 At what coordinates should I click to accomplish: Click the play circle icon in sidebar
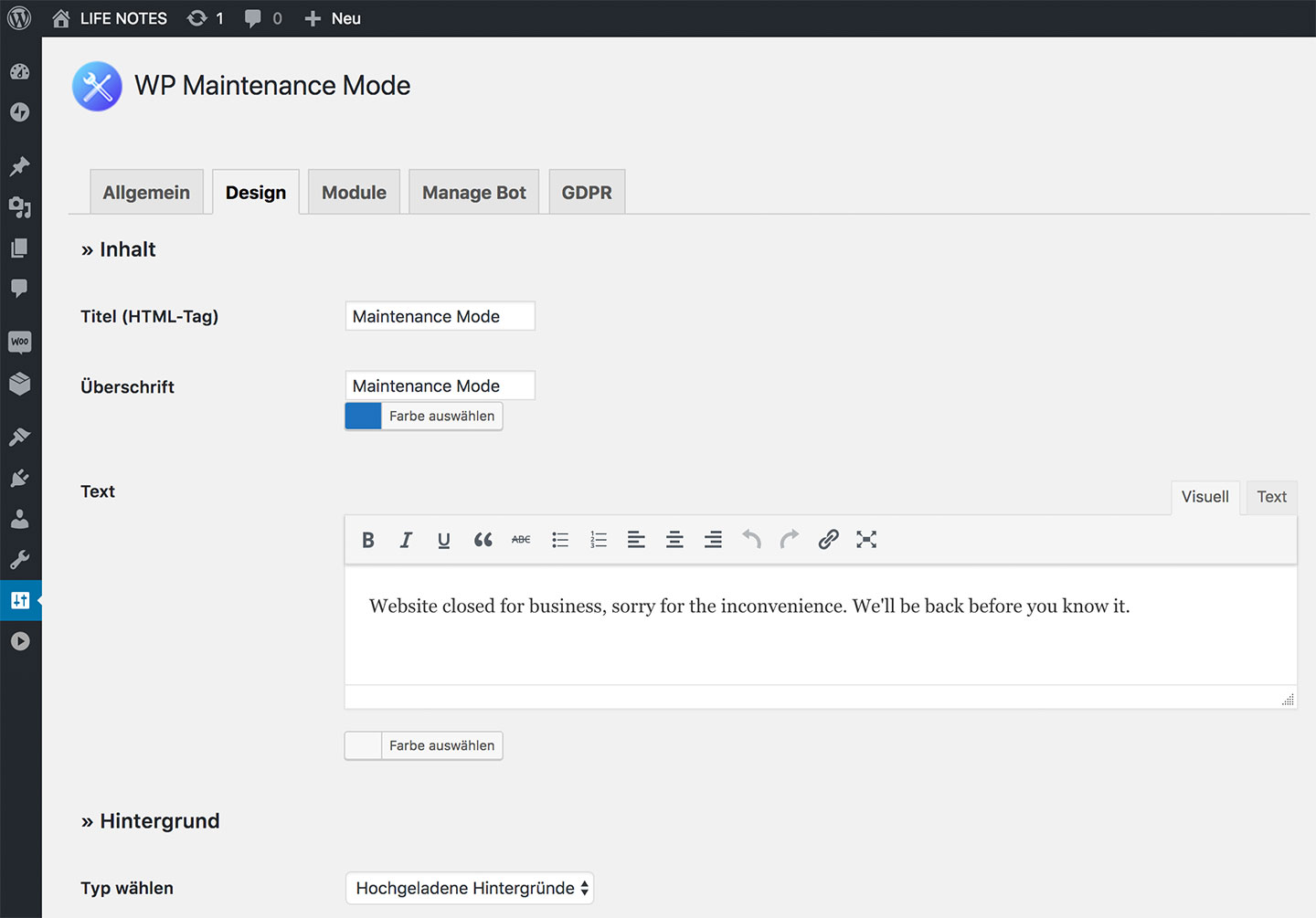(x=20, y=641)
